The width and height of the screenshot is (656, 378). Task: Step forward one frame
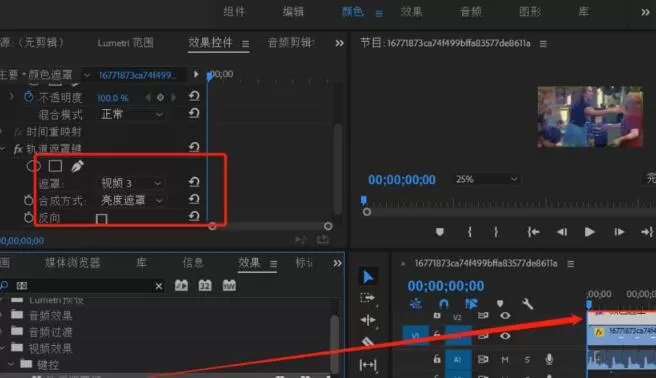[619, 232]
